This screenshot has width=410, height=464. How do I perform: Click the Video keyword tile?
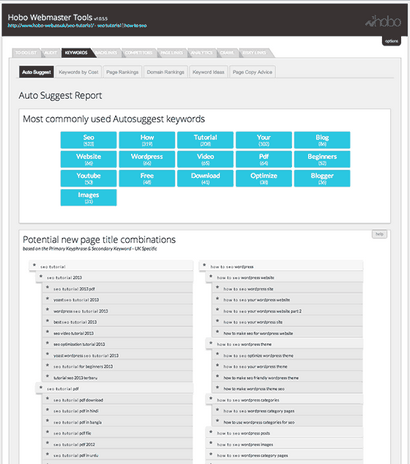click(205, 159)
